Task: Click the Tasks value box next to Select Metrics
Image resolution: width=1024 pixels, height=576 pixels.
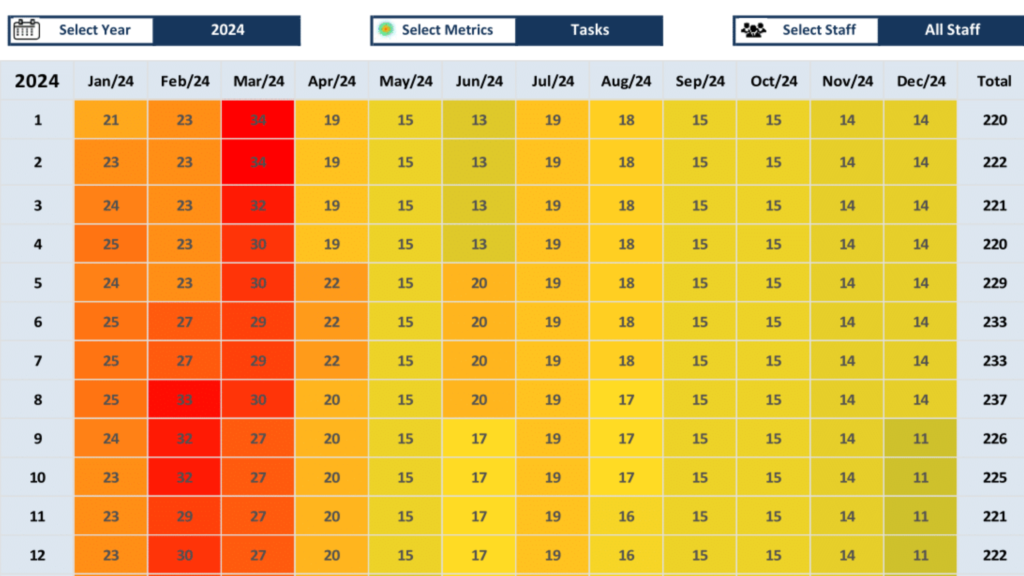Action: pyautogui.click(x=589, y=30)
